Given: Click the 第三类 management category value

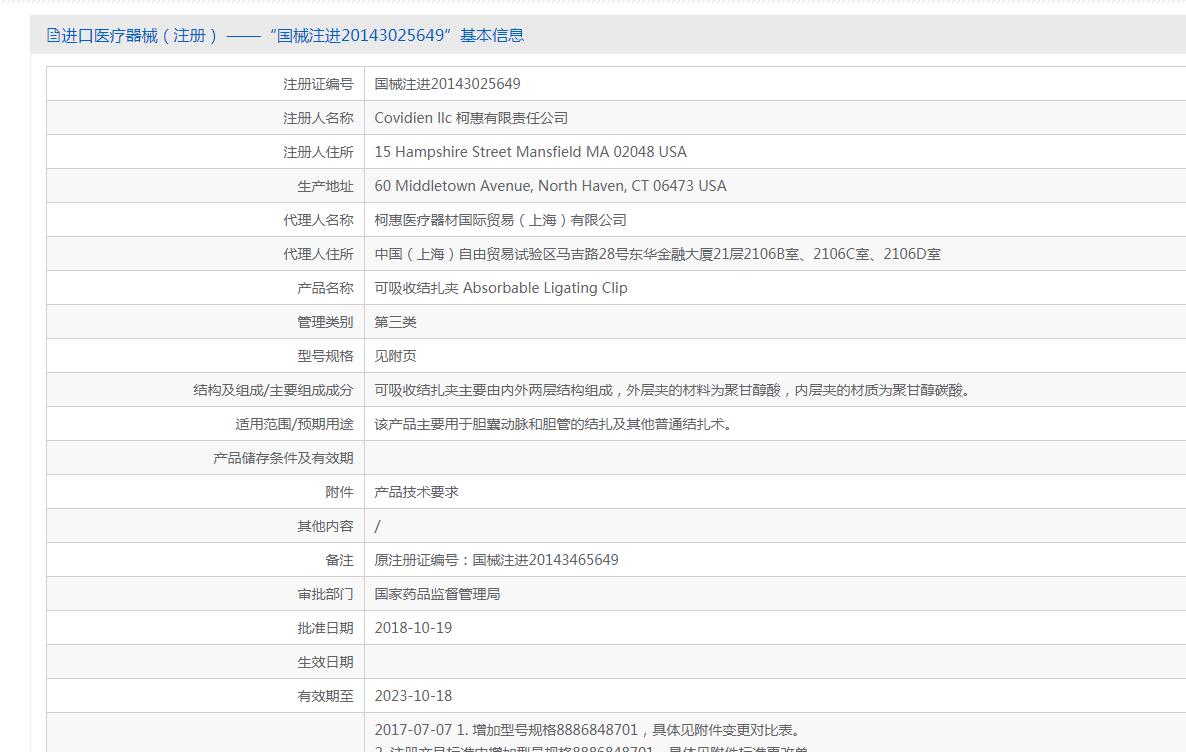Looking at the screenshot, I should pos(395,322).
